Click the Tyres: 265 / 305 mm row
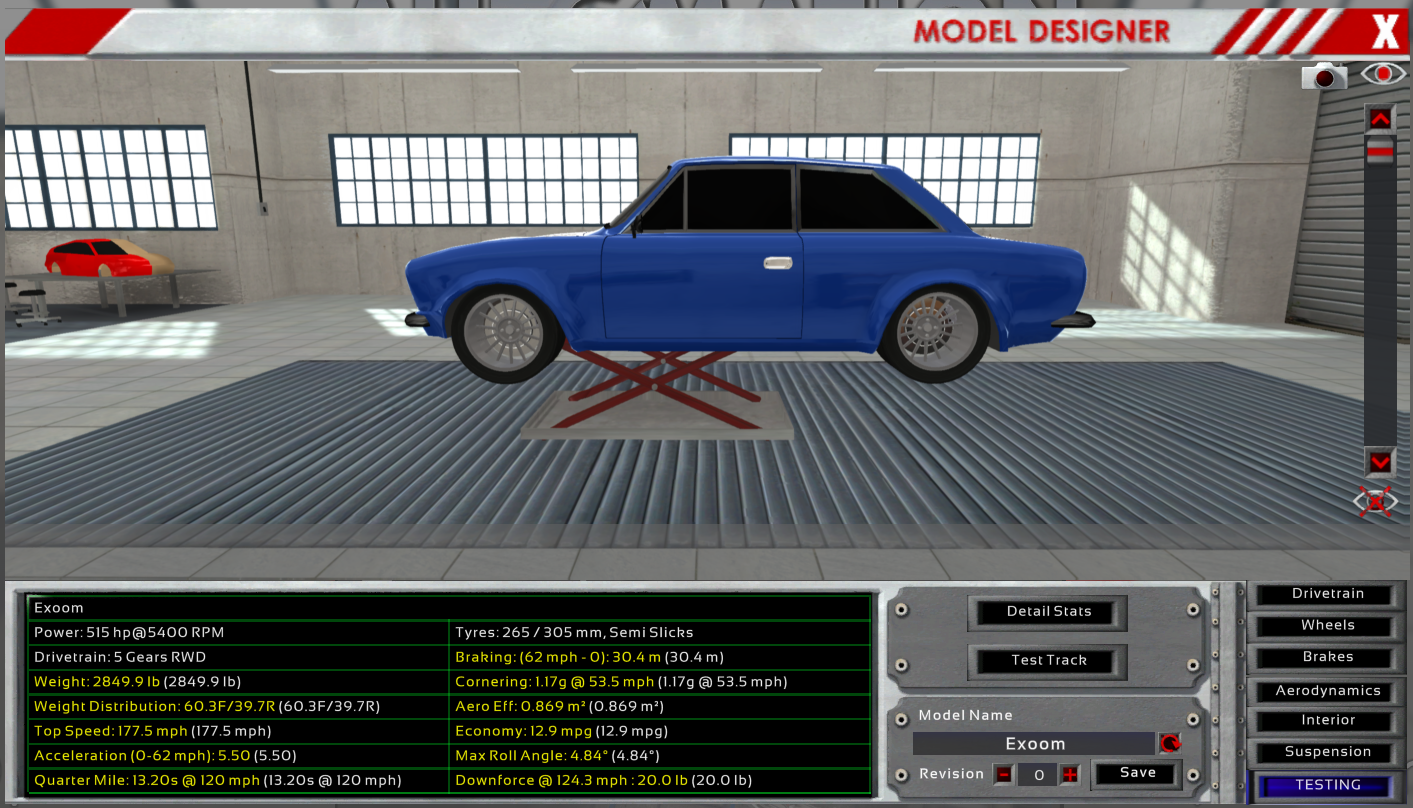The width and height of the screenshot is (1413, 808). (660, 633)
